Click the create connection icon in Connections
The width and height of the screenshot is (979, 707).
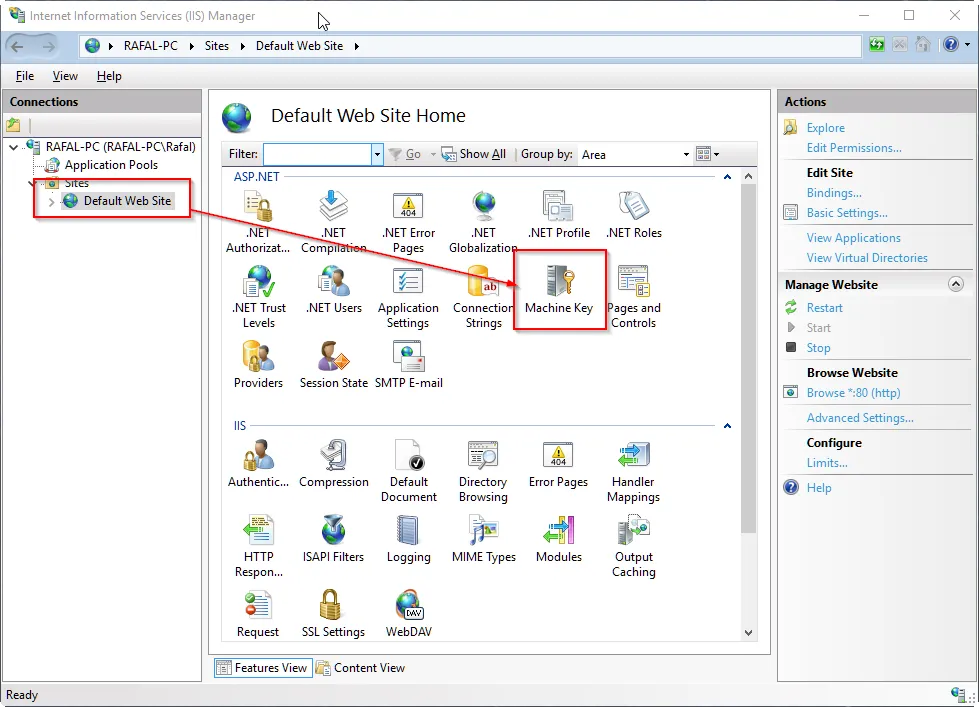13,124
